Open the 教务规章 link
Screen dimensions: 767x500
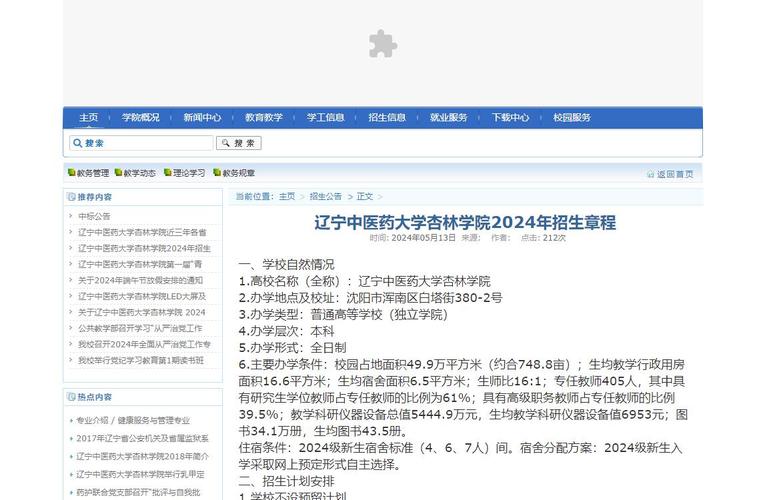point(239,173)
